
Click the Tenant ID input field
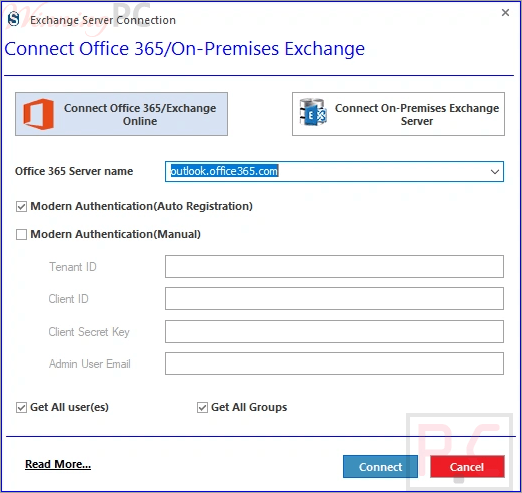point(334,266)
